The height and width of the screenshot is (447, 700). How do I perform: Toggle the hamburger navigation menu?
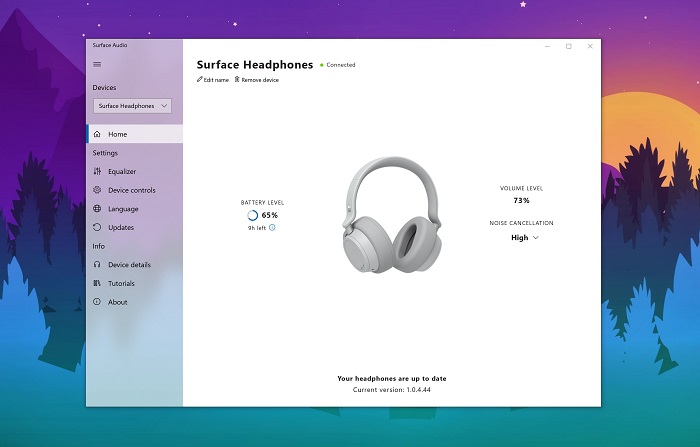(97, 65)
